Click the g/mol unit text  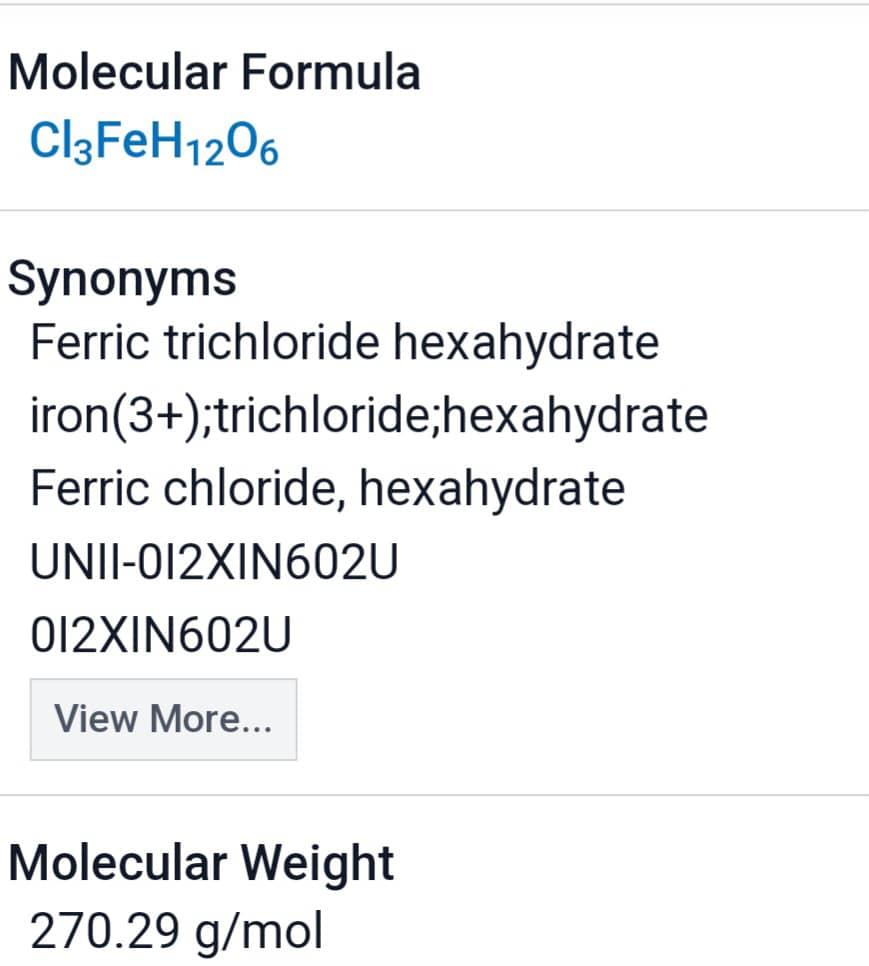[259, 933]
